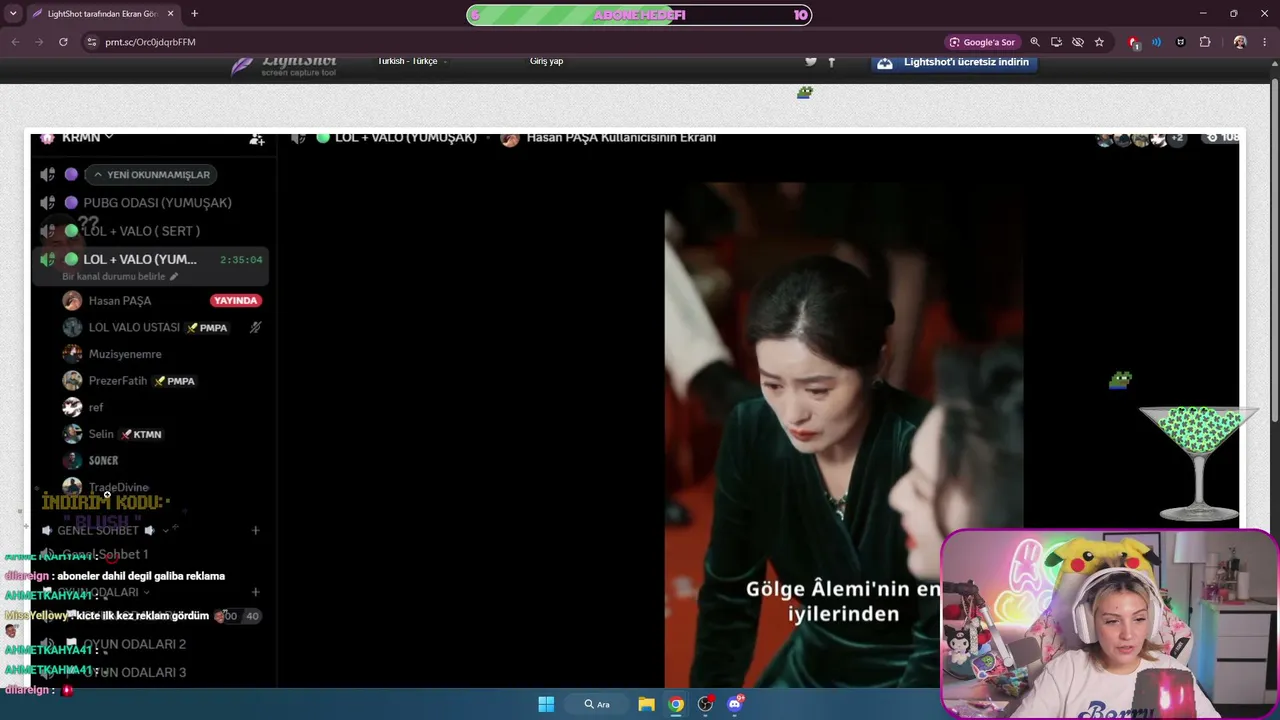
Task: Click the Ara taskbar search box
Action: click(597, 704)
